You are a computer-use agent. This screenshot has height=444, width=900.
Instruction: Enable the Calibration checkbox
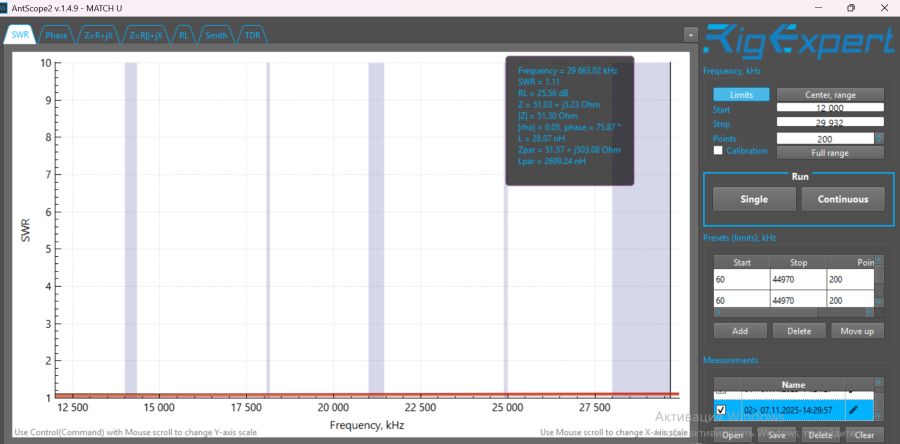718,151
